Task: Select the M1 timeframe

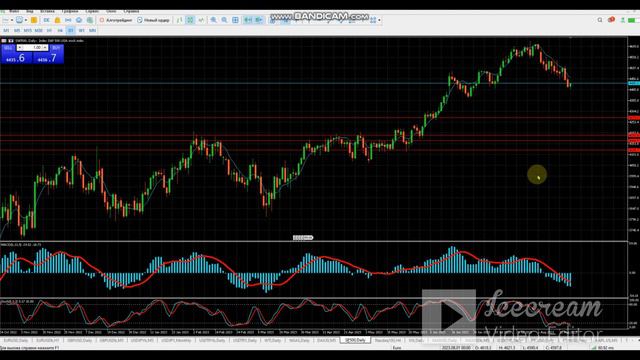Action: coord(6,31)
